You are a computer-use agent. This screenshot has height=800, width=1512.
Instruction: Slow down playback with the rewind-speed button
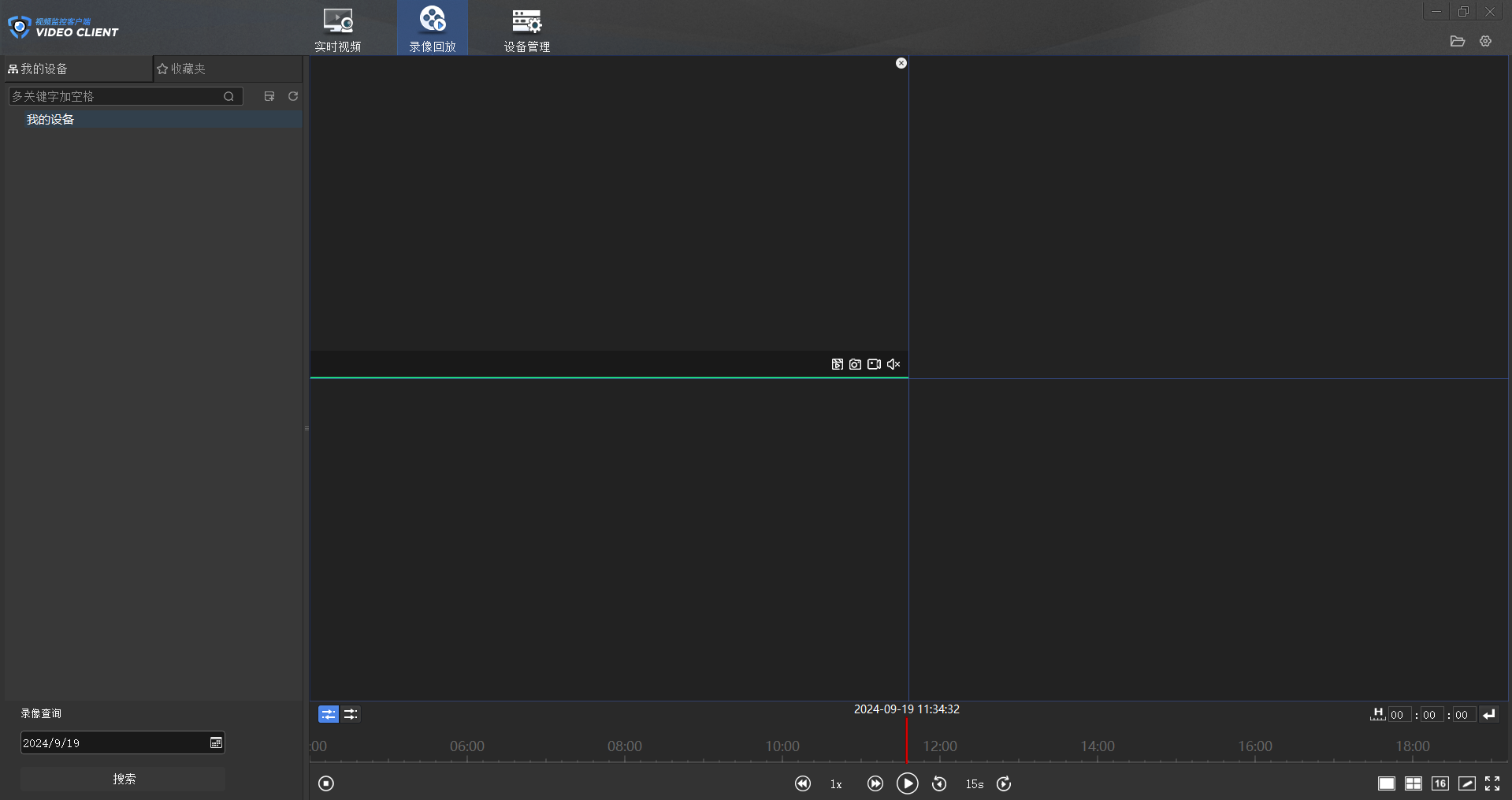pyautogui.click(x=803, y=783)
